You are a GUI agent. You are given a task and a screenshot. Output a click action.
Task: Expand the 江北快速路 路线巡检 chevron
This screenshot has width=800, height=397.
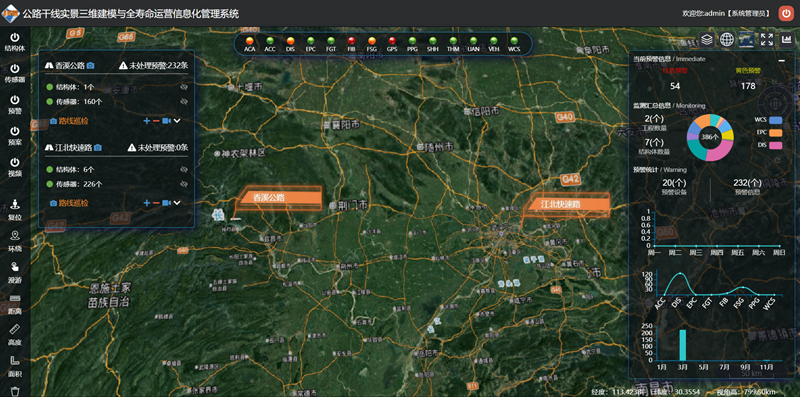177,203
